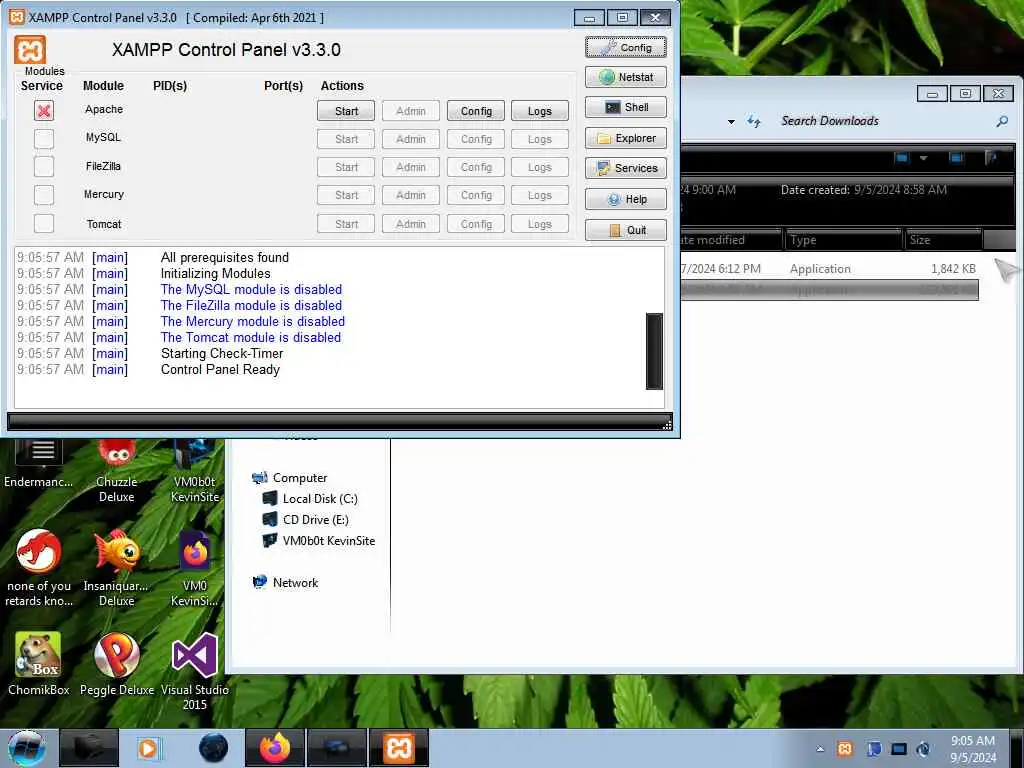This screenshot has width=1024, height=768.
Task: Click the Chuzzle Deluxe desktop icon
Action: [x=117, y=470]
